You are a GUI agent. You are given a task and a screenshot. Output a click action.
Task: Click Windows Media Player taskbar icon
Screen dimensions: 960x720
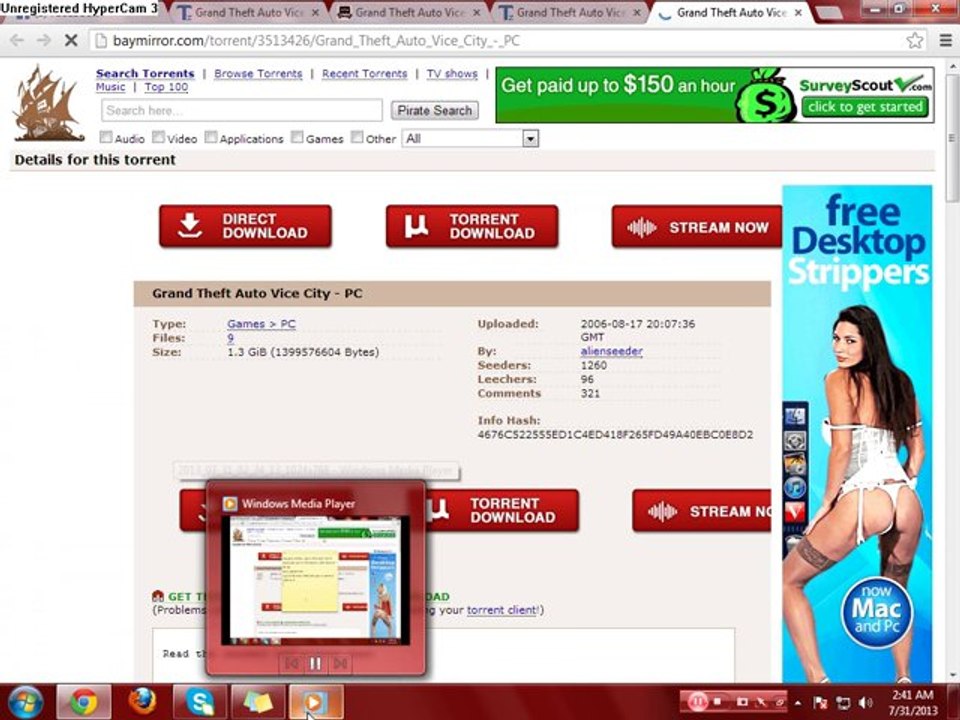tap(315, 702)
